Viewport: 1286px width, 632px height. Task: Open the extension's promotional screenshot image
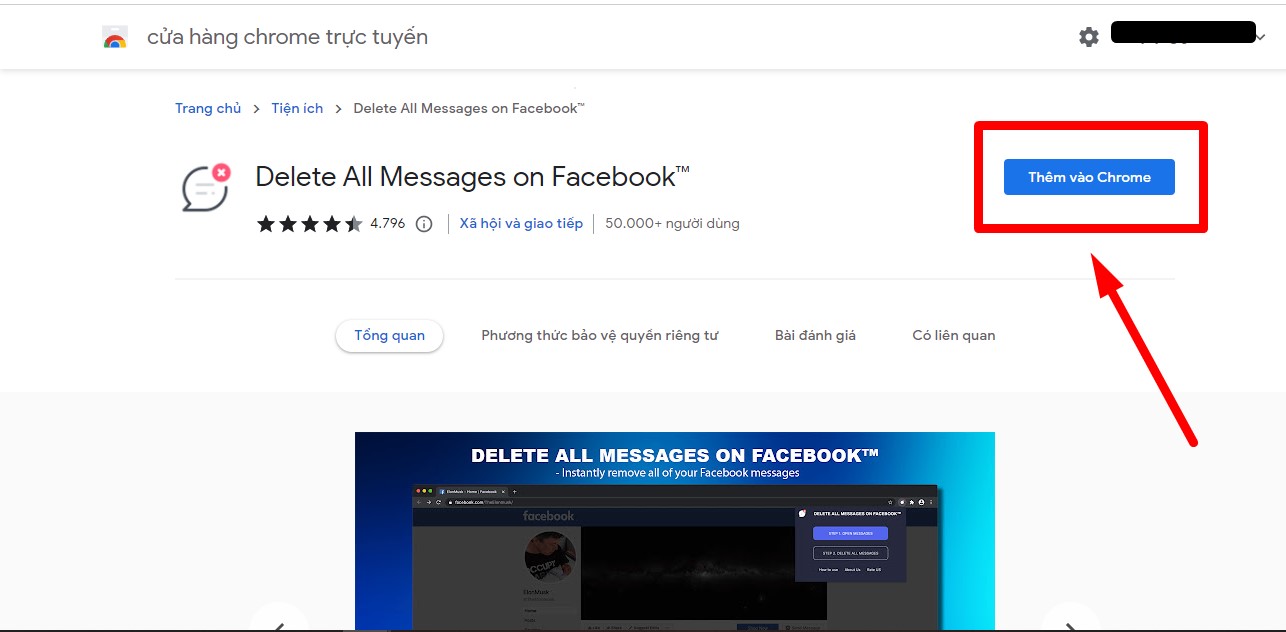(x=675, y=531)
